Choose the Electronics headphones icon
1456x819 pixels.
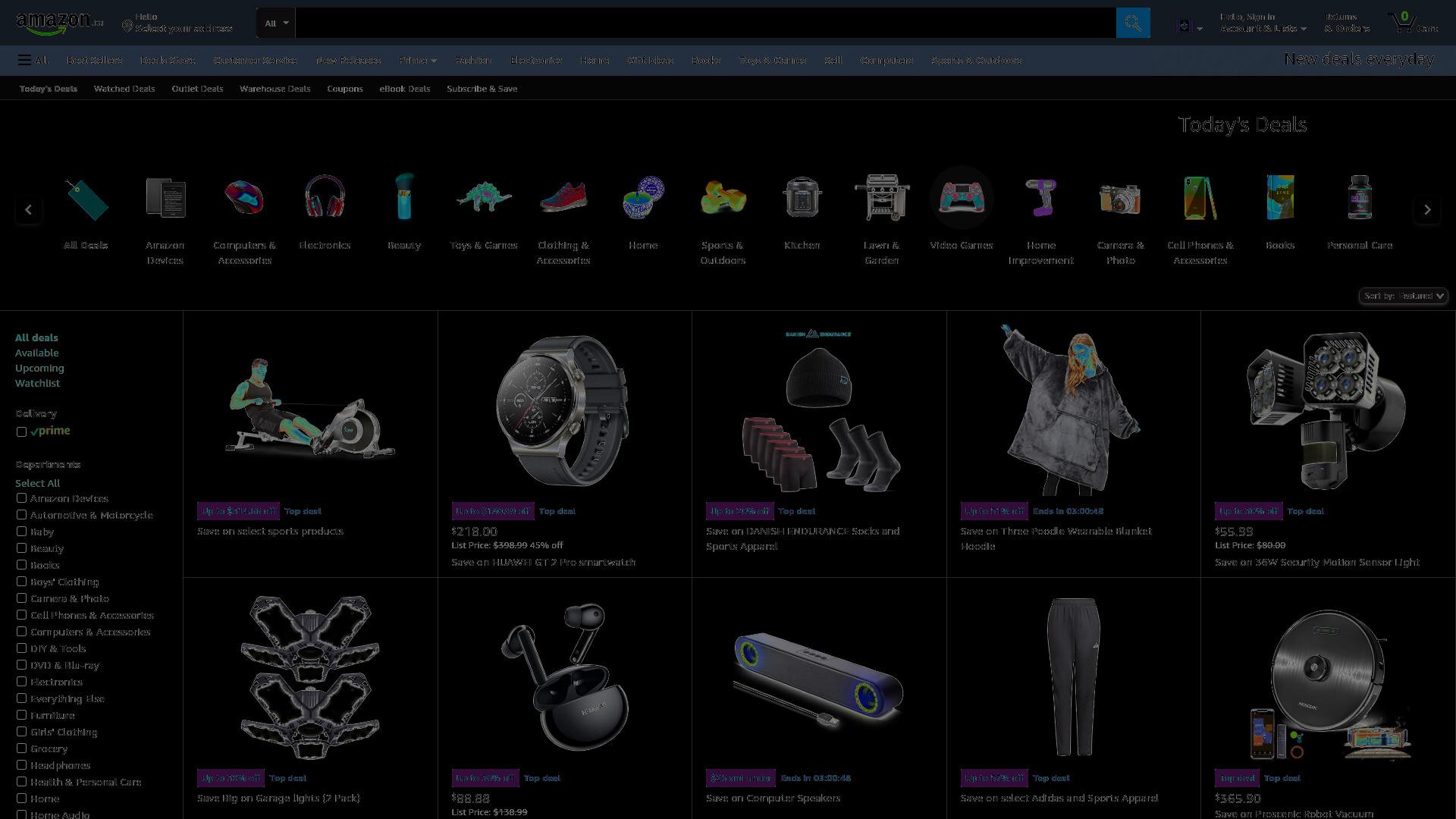(x=325, y=197)
